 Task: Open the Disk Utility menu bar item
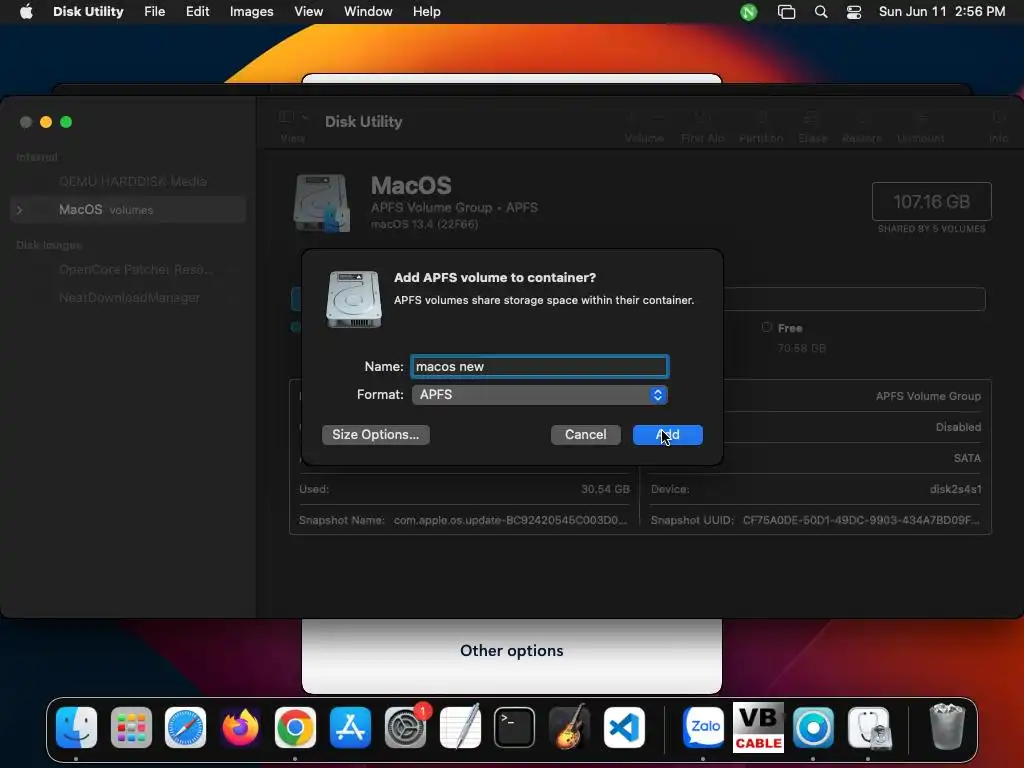(x=88, y=12)
